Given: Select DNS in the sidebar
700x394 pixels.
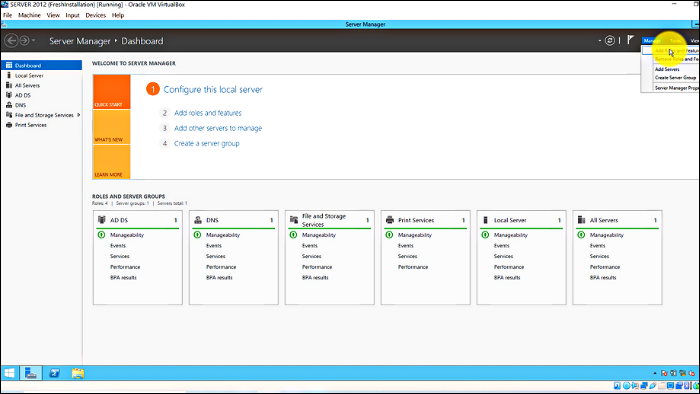Looking at the screenshot, I should pos(42,105).
